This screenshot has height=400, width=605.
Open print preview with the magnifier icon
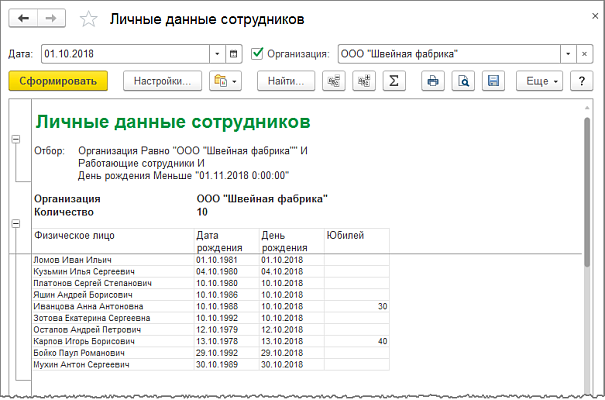tap(463, 81)
